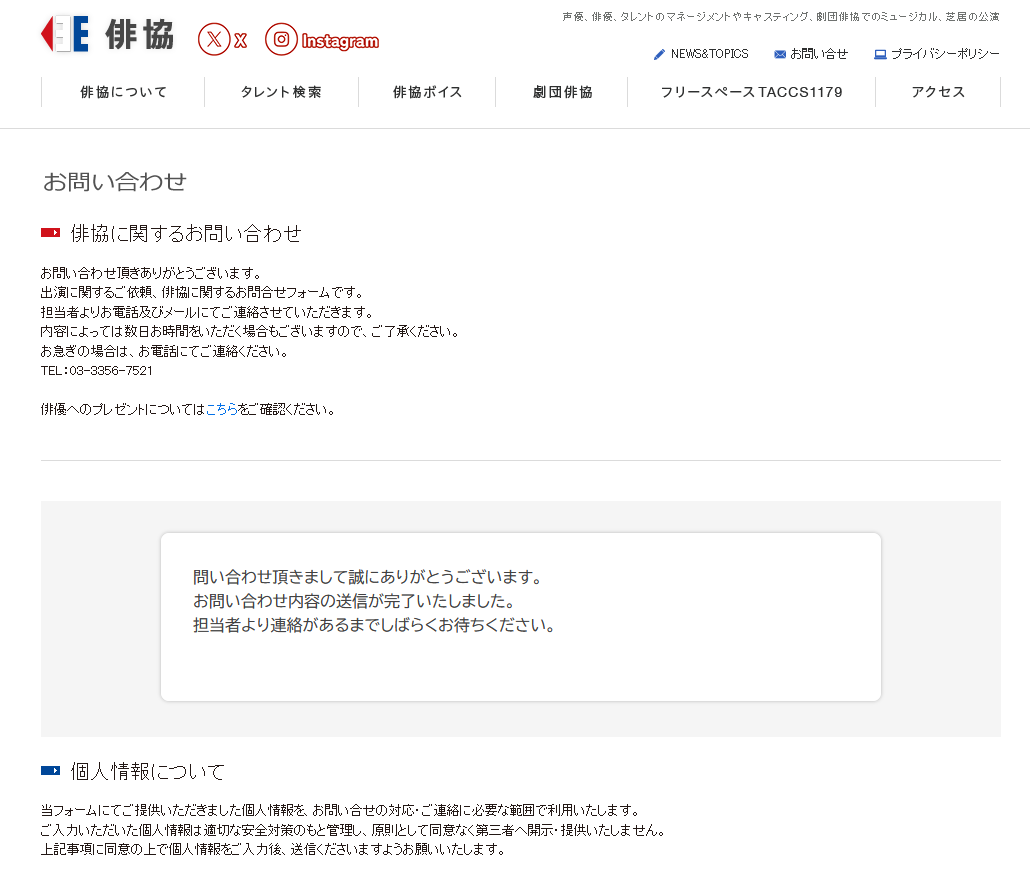Open the プライバシーポリシー text link

[x=945, y=54]
